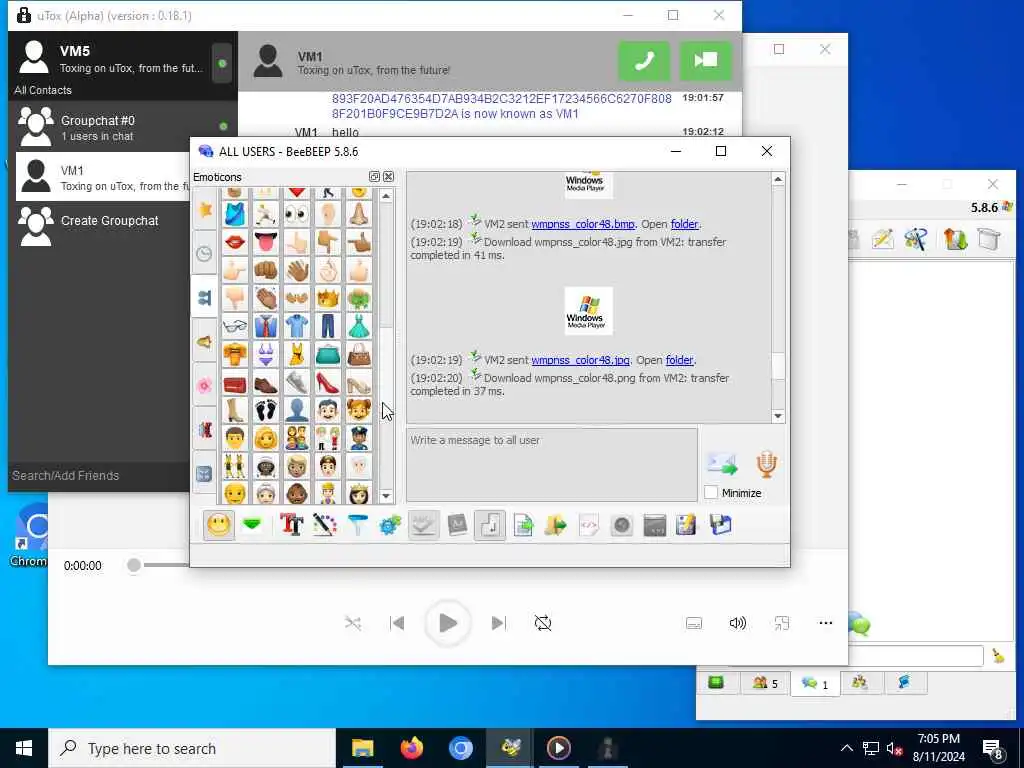Select the pink flower nature emoticon tab
1024x768 pixels.
pos(204,385)
